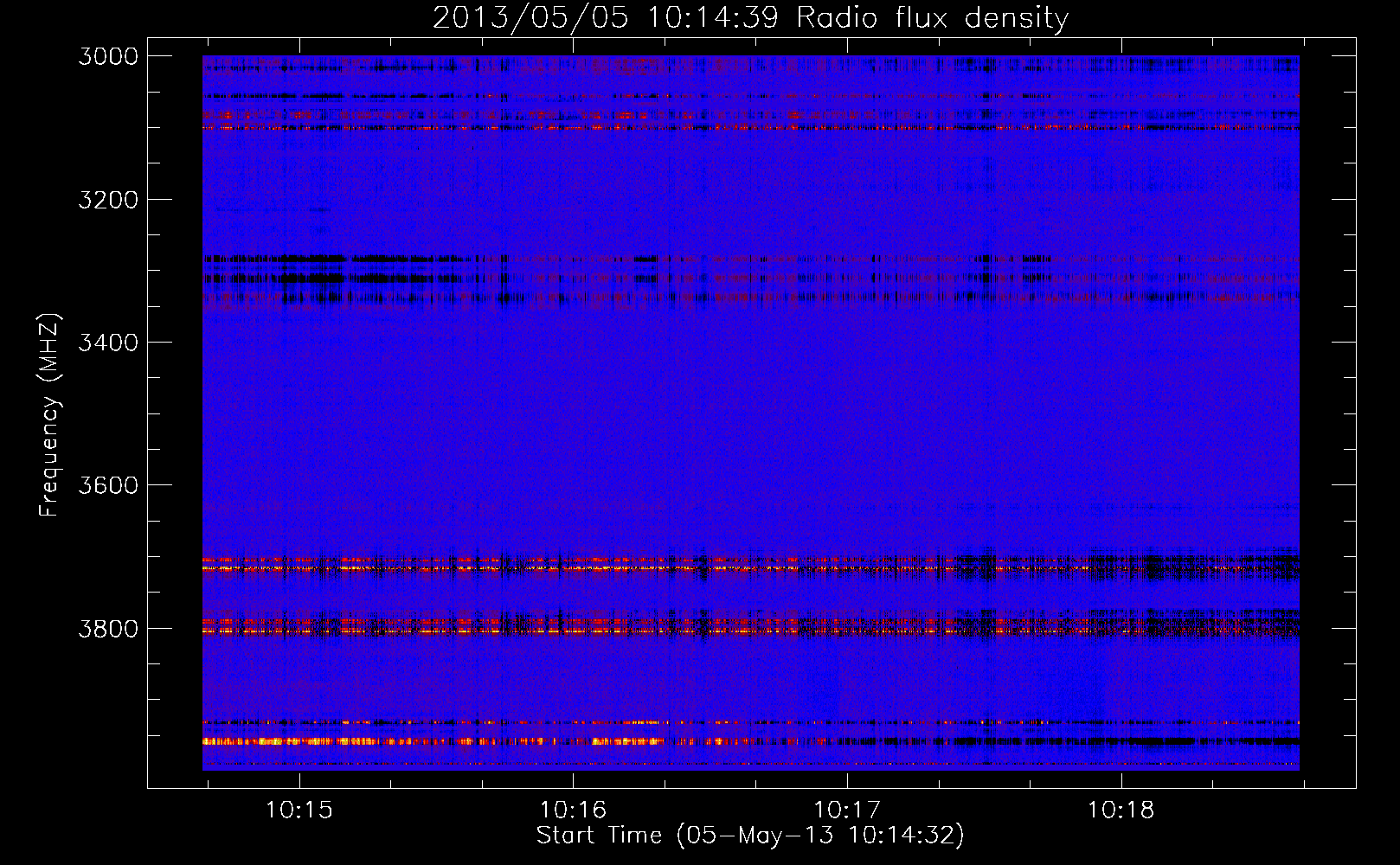Click the 'Frequency (MHZ)' vertical axis title
The image size is (1400, 865).
coord(49,415)
